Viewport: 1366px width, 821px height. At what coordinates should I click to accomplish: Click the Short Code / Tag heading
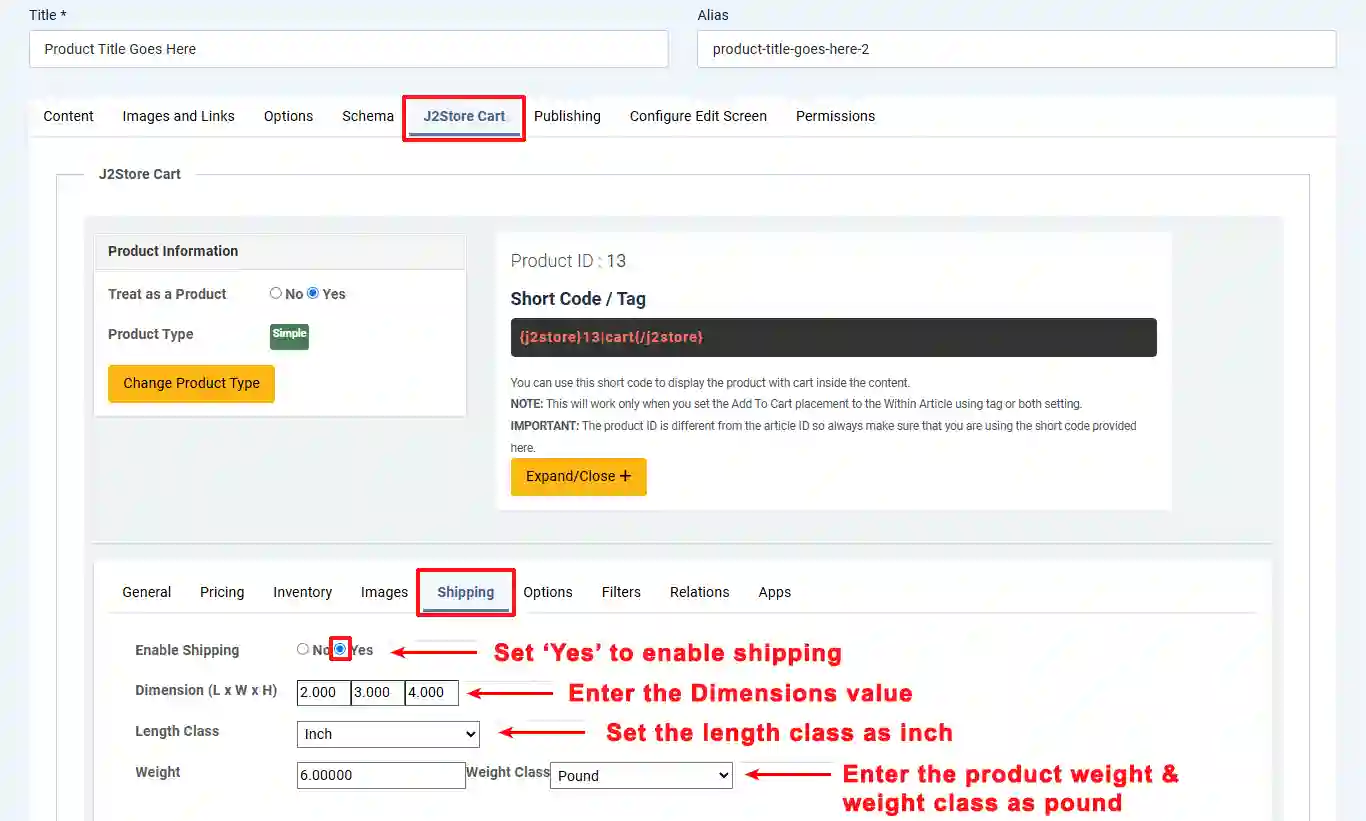[578, 299]
